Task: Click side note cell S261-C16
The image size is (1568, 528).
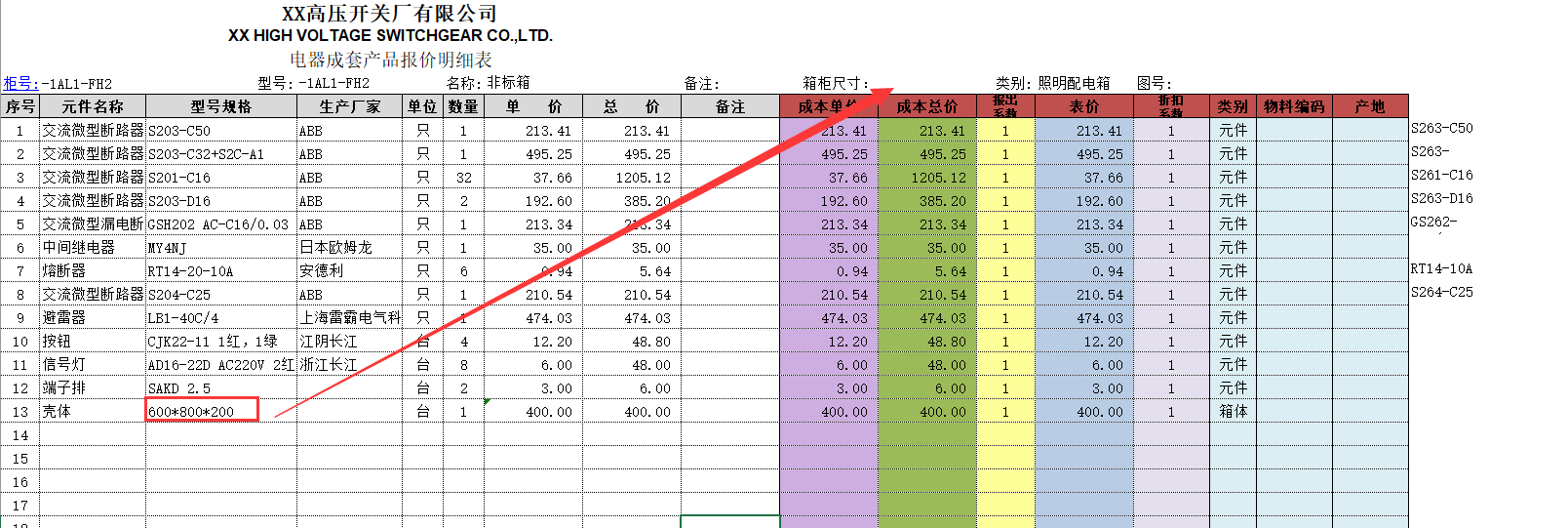Action: [x=1442, y=175]
